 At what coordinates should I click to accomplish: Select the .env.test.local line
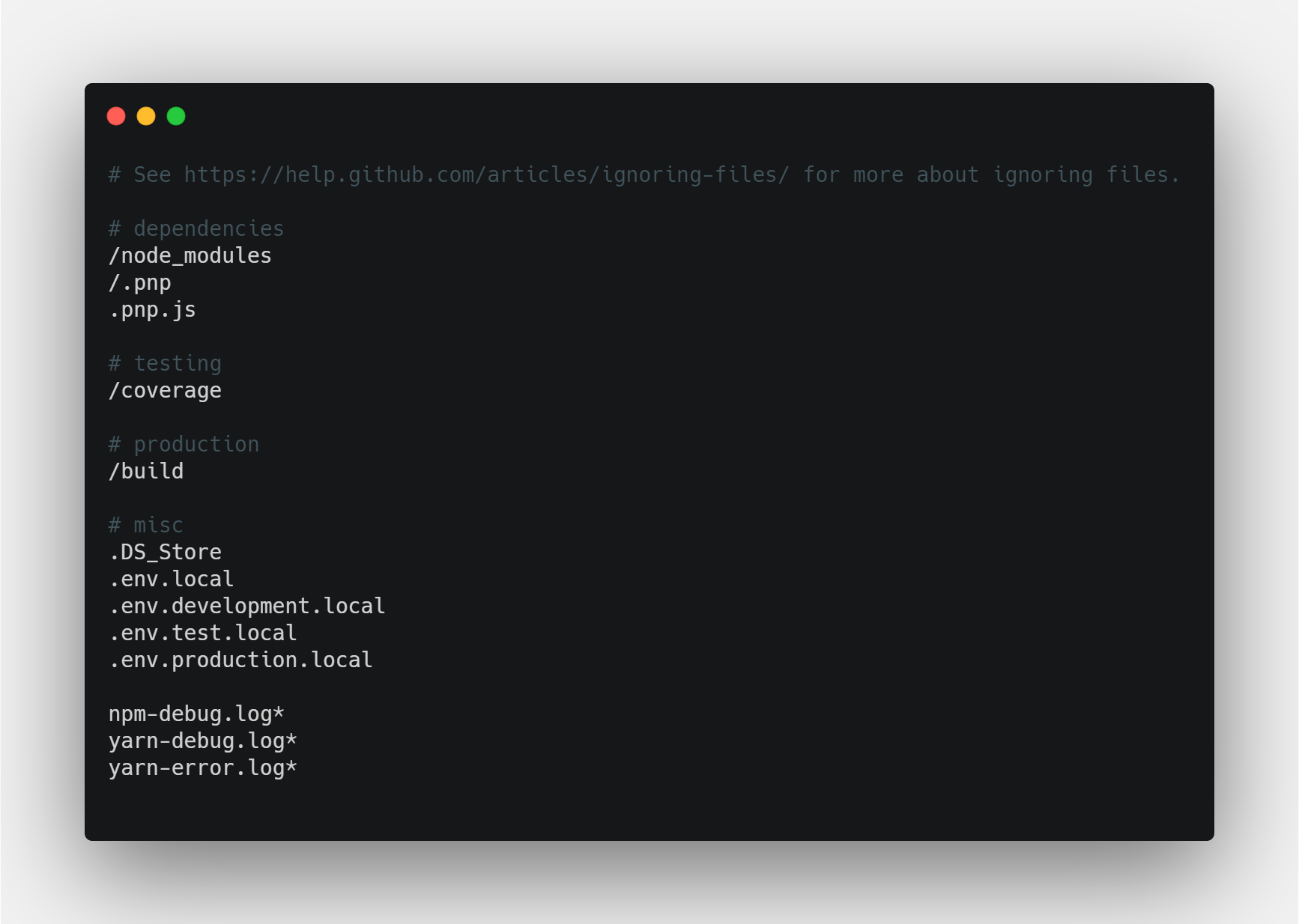coord(203,633)
